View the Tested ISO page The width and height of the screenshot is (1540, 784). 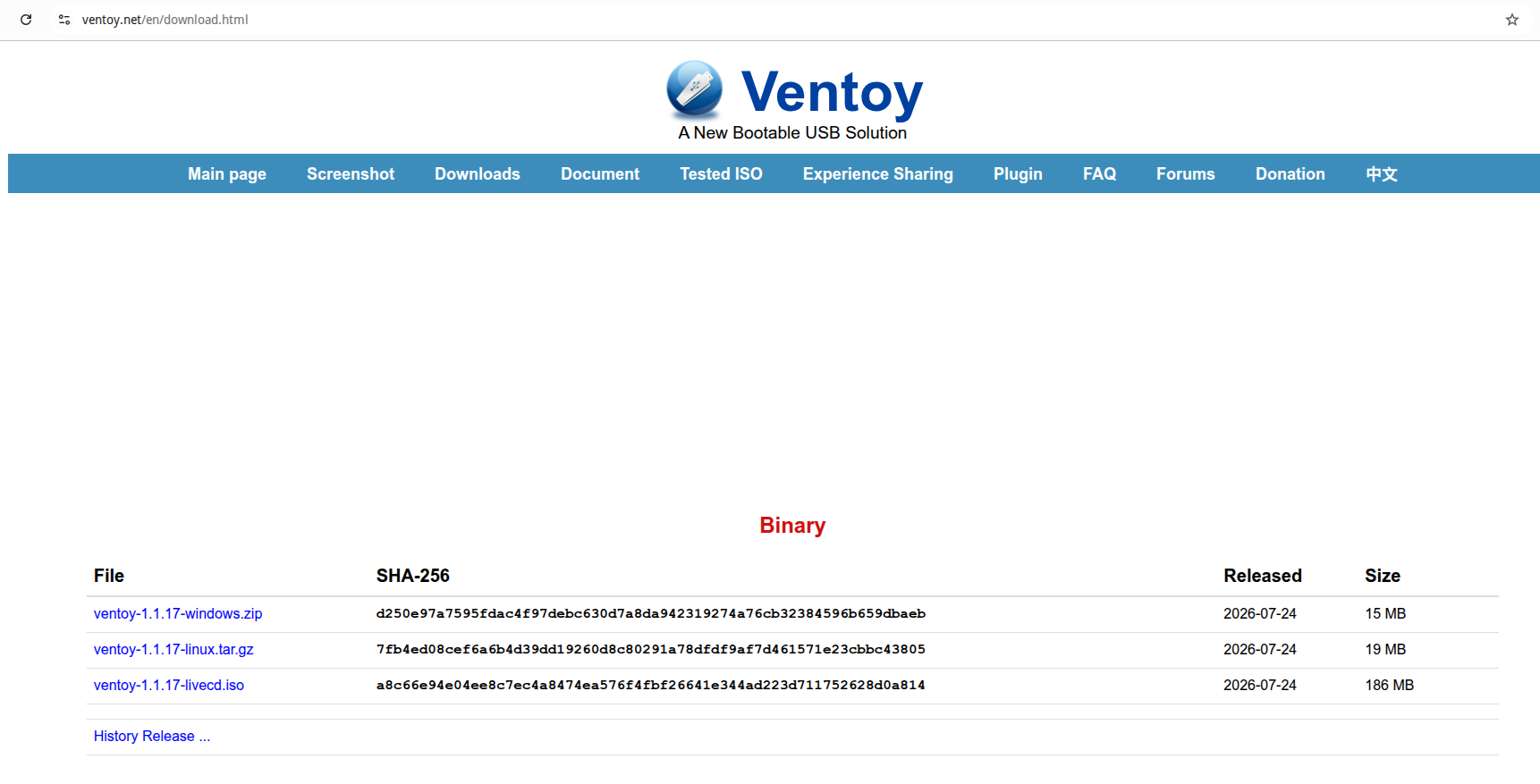tap(721, 174)
